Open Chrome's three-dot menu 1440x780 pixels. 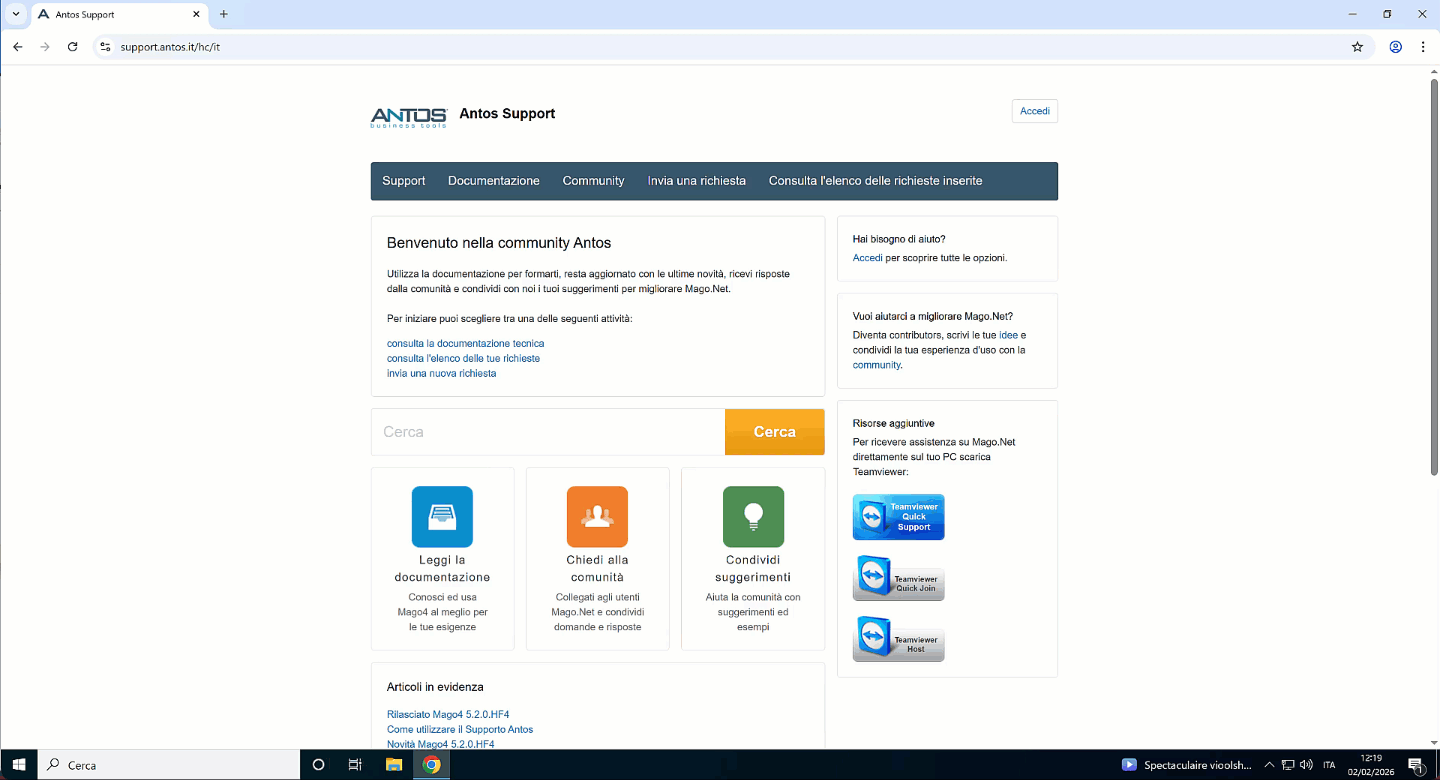(1423, 46)
